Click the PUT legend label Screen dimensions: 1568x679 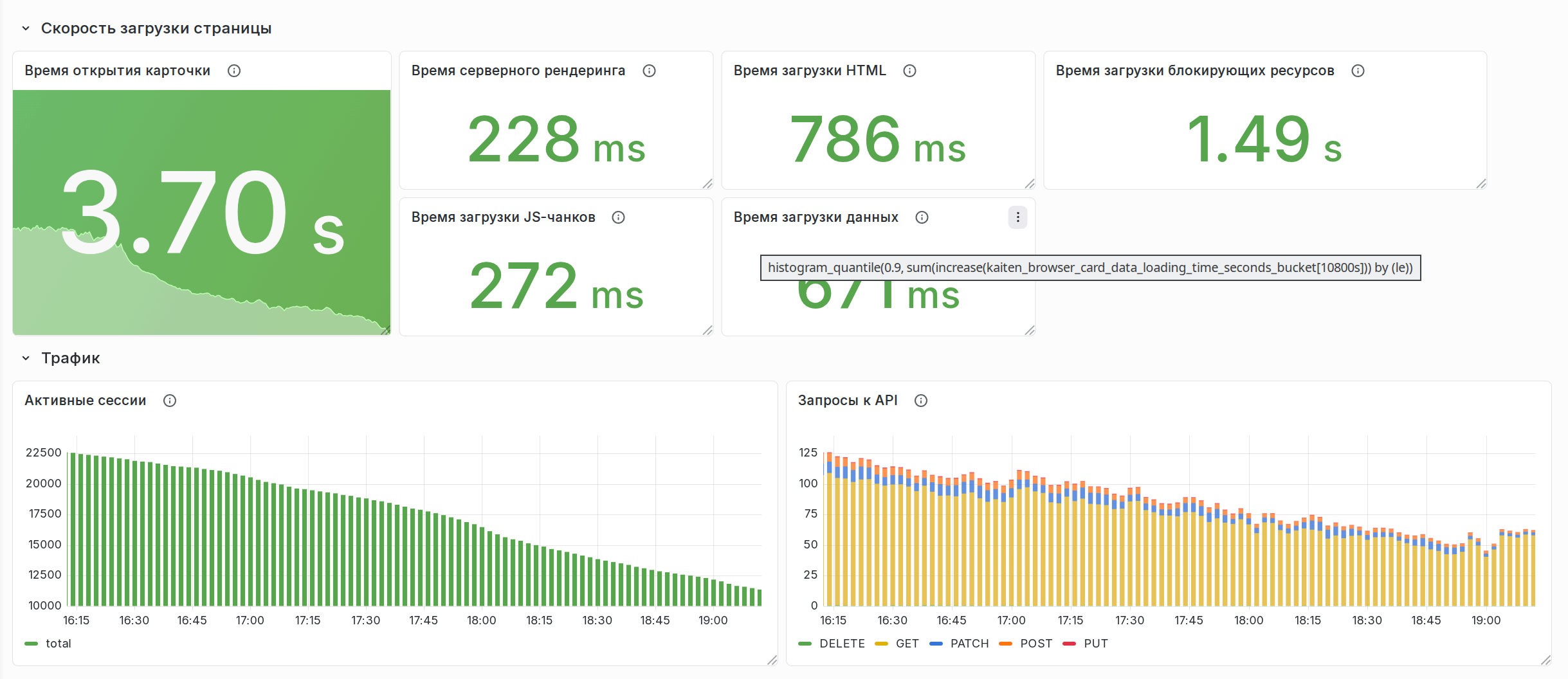tap(1095, 644)
